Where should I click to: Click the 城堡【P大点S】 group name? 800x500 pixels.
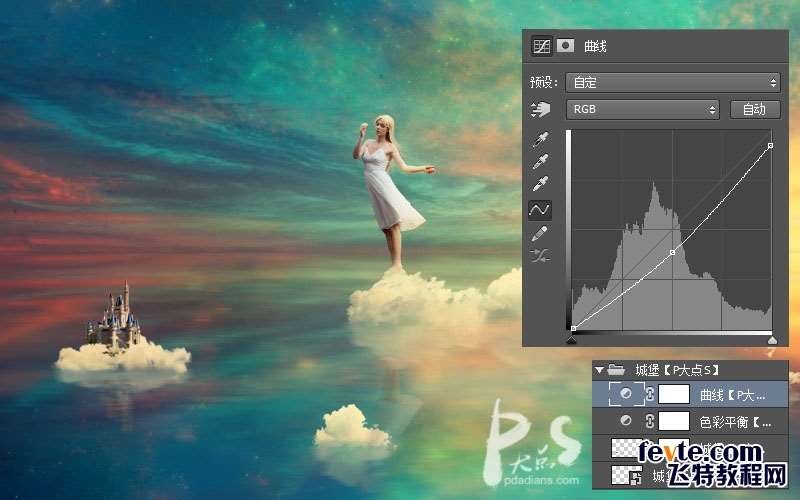[678, 369]
